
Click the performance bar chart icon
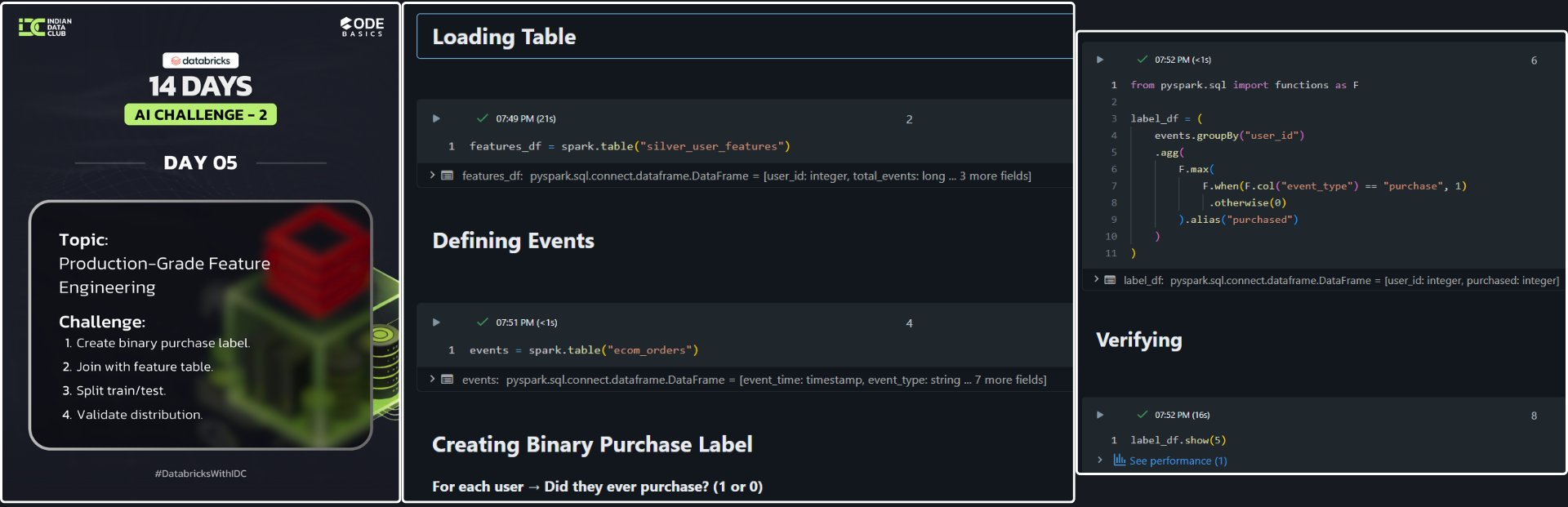1119,460
